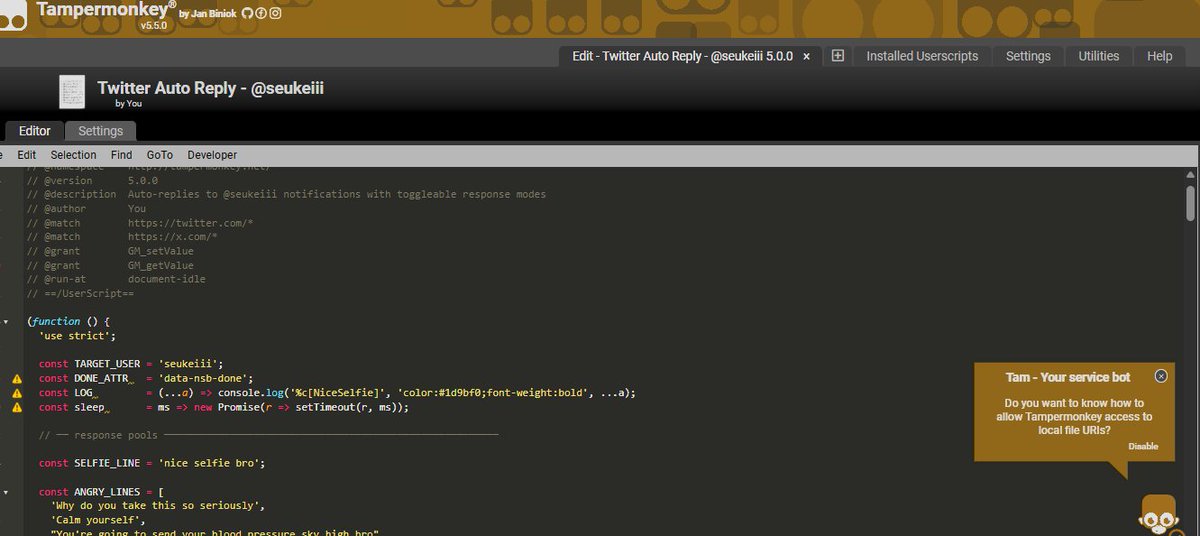Viewport: 1200px width, 536px height.
Task: Click warning icon on sleep line
Action: pyautogui.click(x=17, y=408)
